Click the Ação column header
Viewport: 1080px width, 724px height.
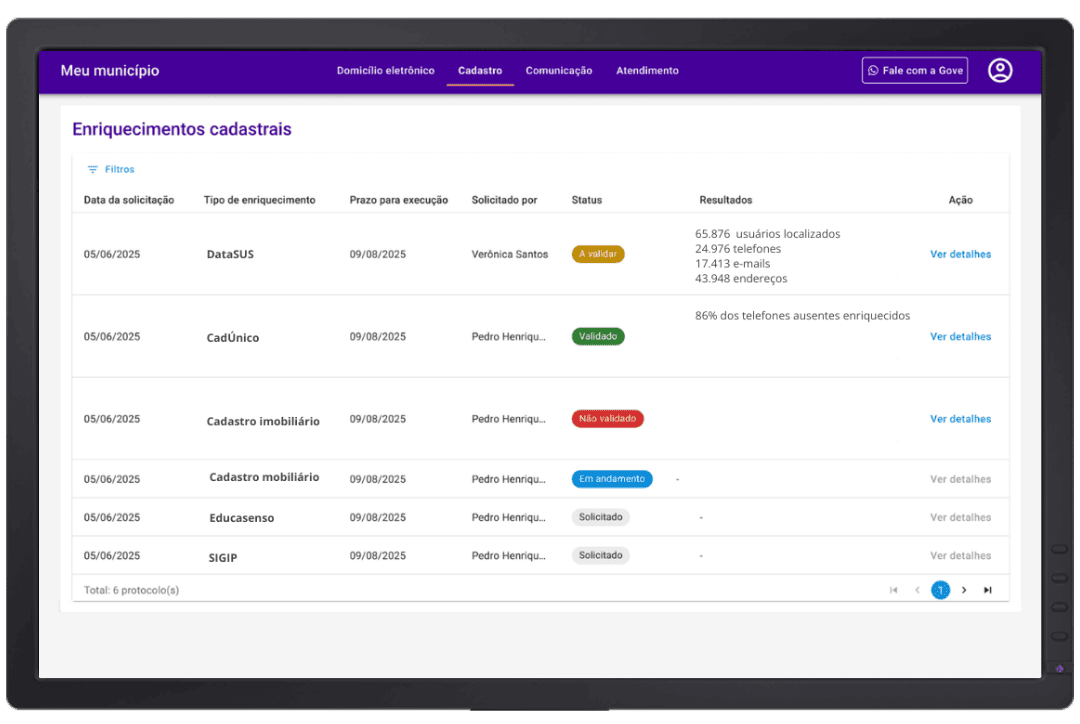960,200
